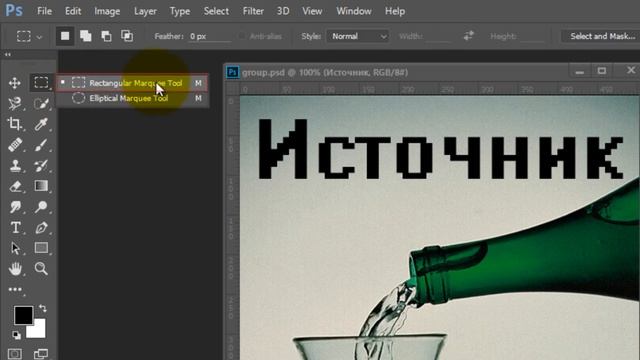
Task: Select the Hand tool
Action: tap(15, 269)
